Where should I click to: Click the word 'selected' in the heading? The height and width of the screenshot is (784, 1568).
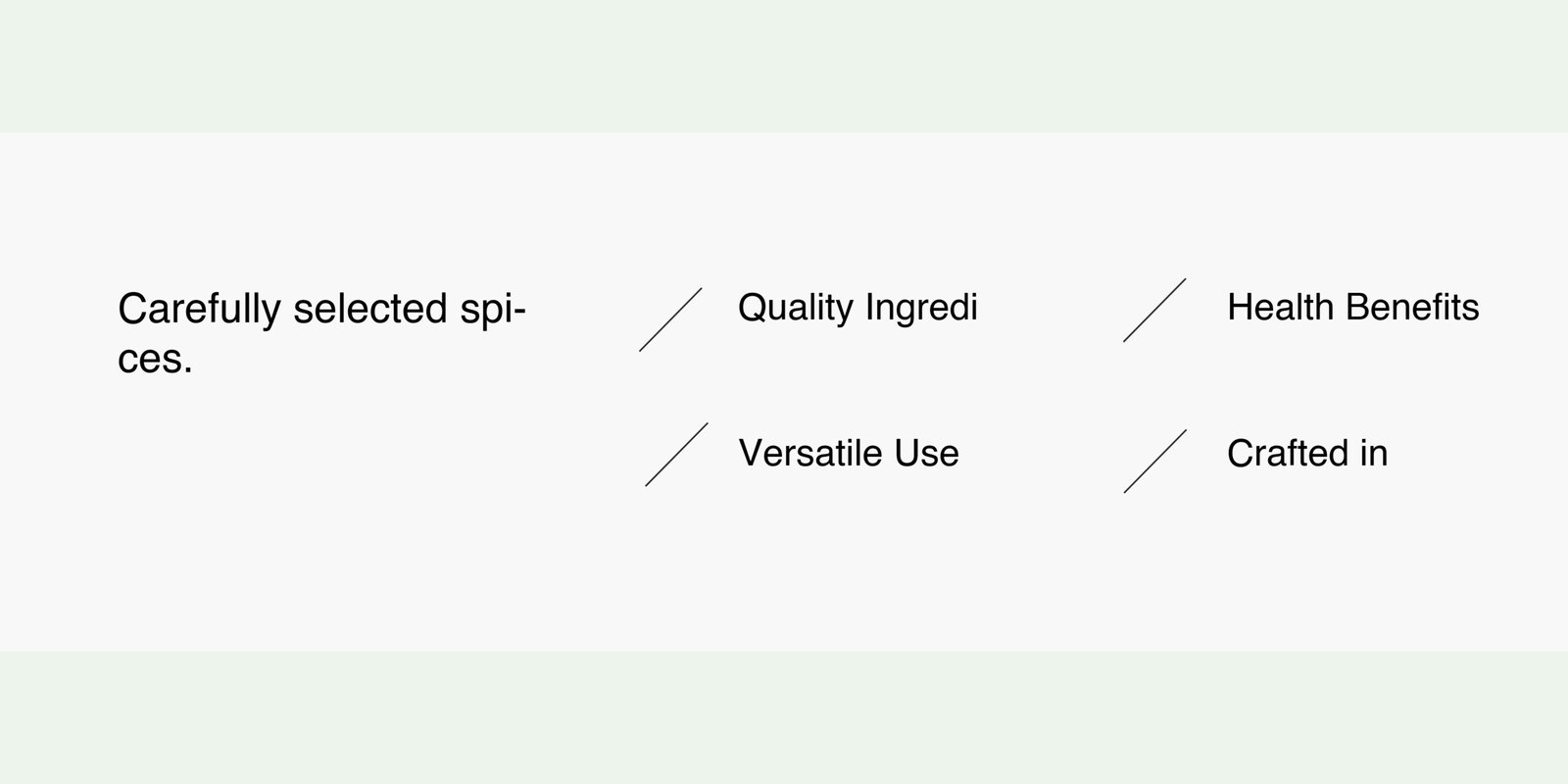(x=370, y=310)
